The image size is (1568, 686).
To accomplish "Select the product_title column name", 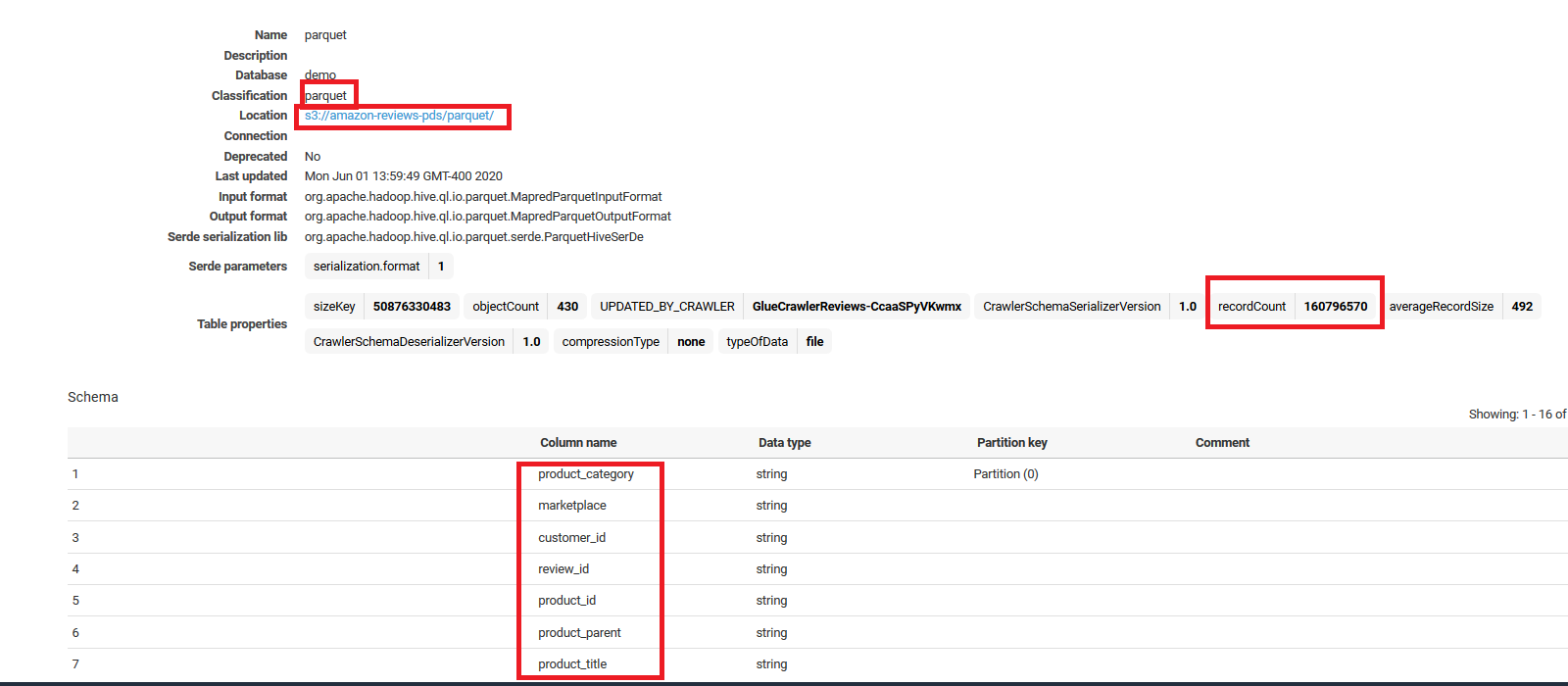I will click(572, 664).
